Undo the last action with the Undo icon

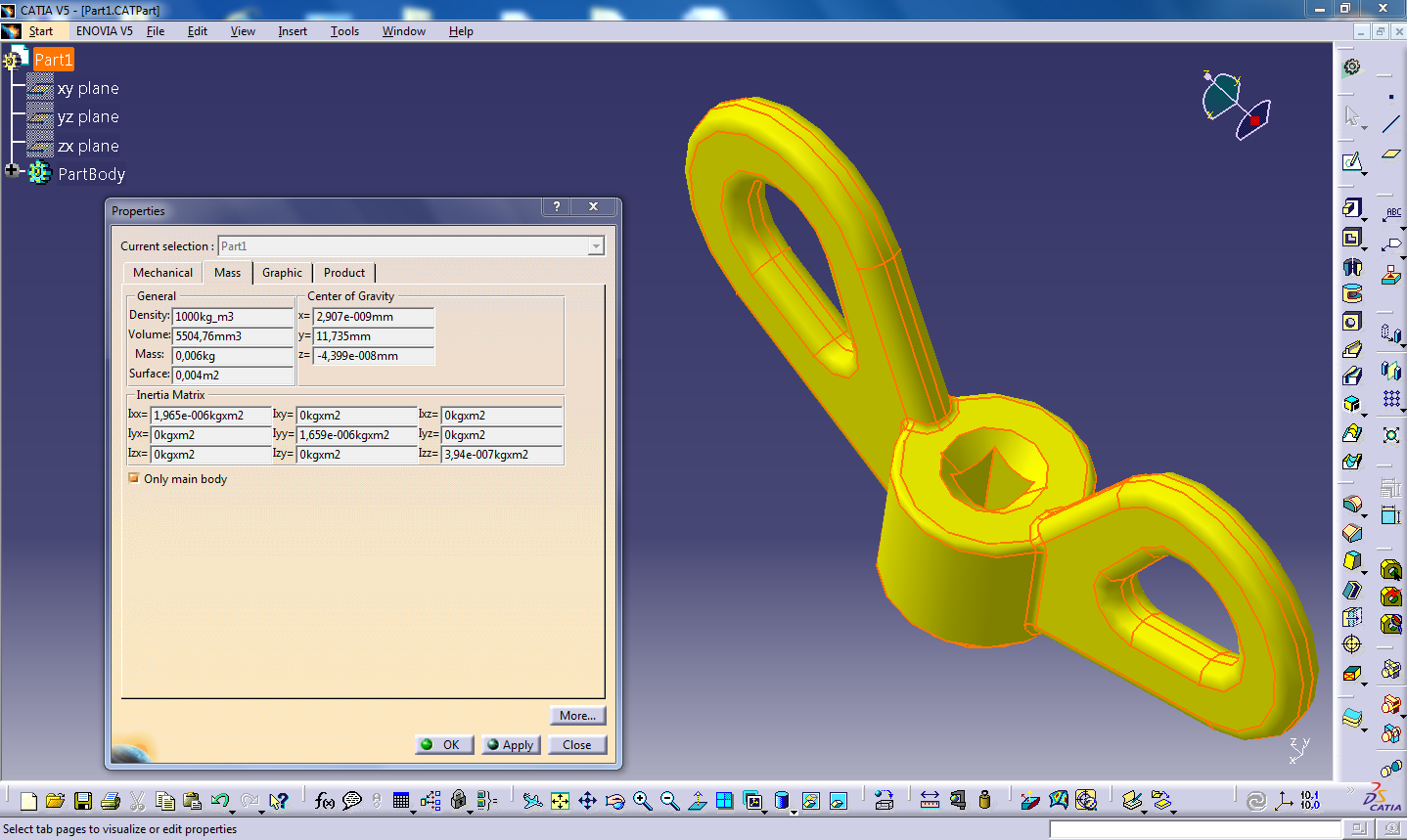(220, 801)
